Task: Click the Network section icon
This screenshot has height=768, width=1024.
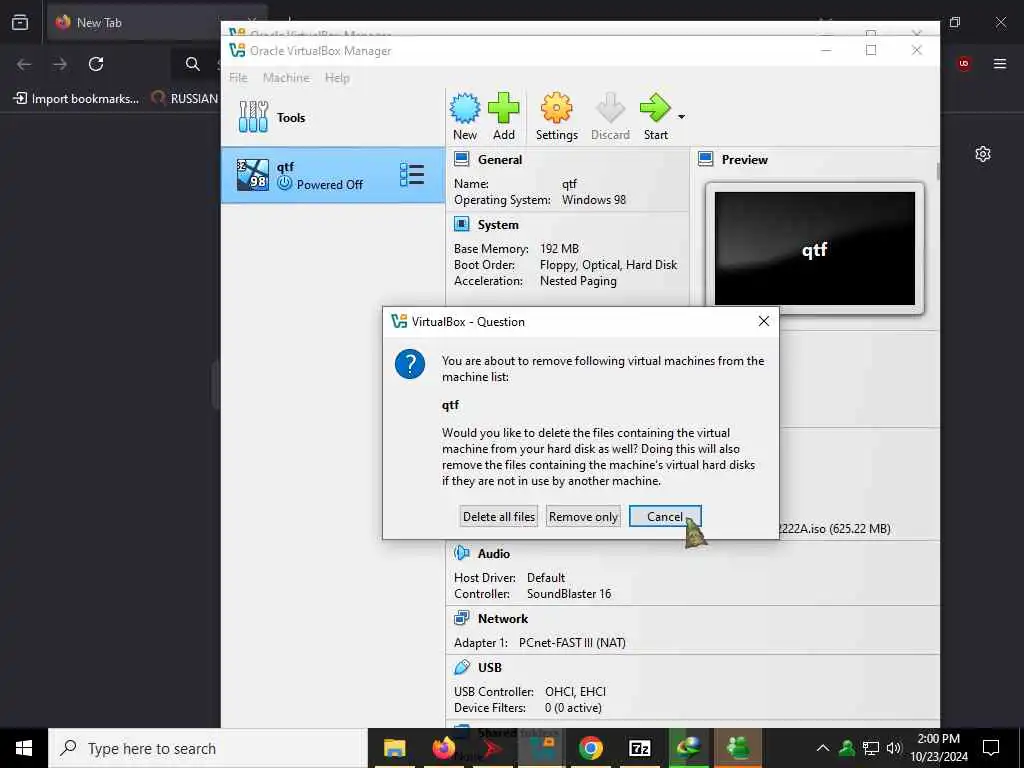Action: click(462, 618)
